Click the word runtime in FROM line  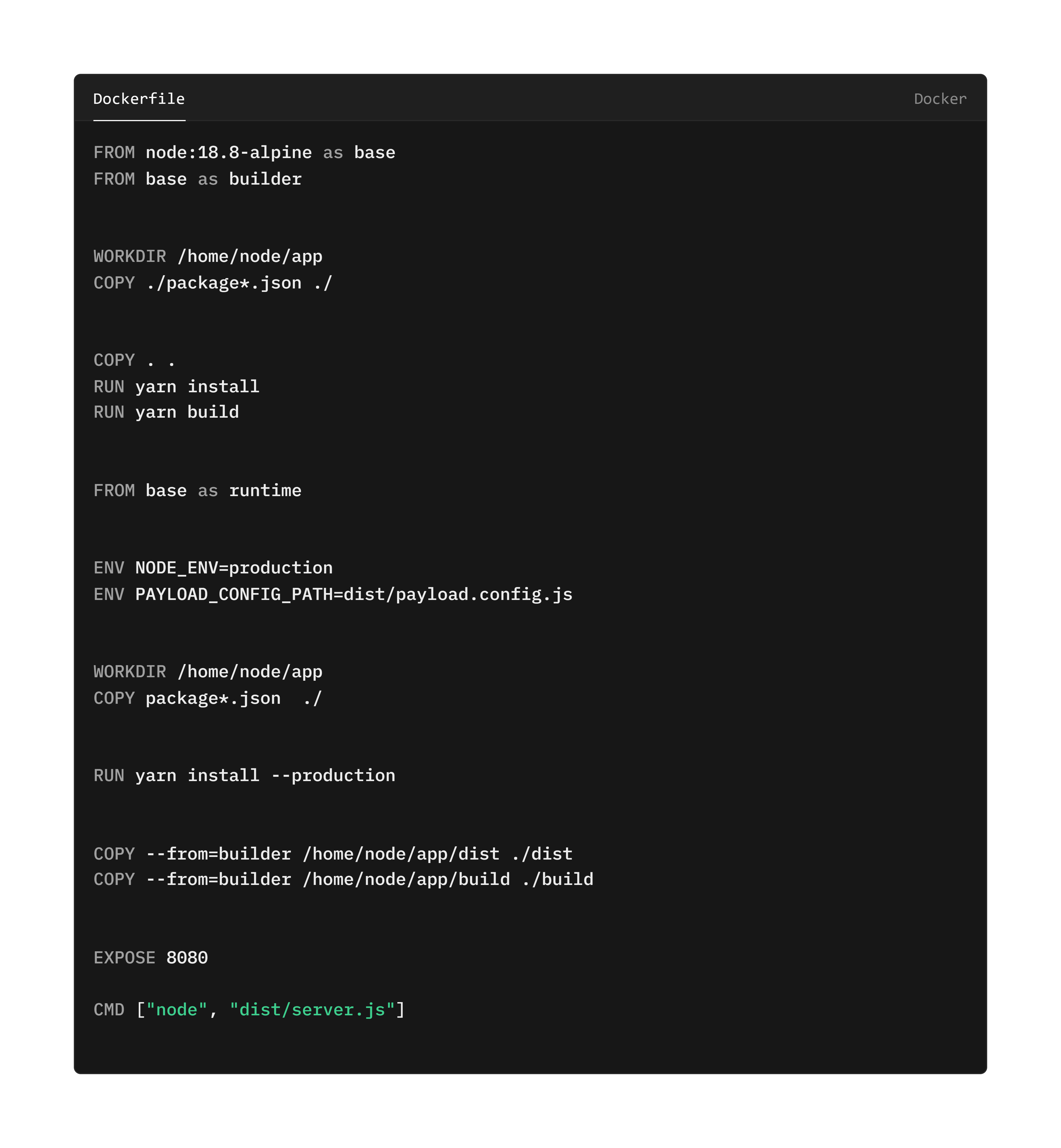point(265,490)
